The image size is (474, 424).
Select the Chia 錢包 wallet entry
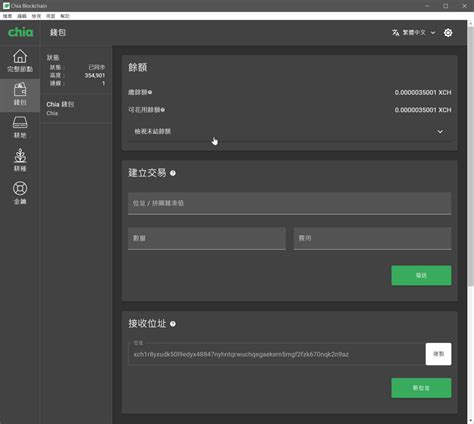coord(76,108)
